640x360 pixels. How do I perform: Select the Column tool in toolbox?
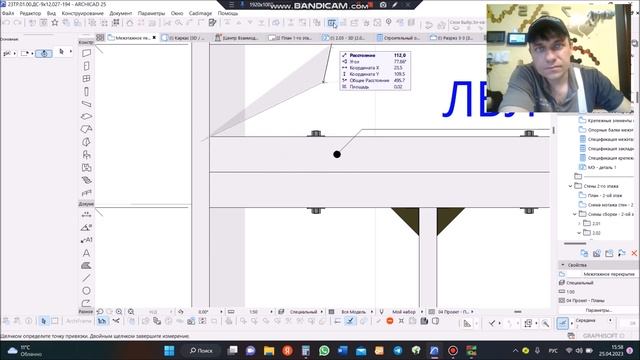point(86,91)
